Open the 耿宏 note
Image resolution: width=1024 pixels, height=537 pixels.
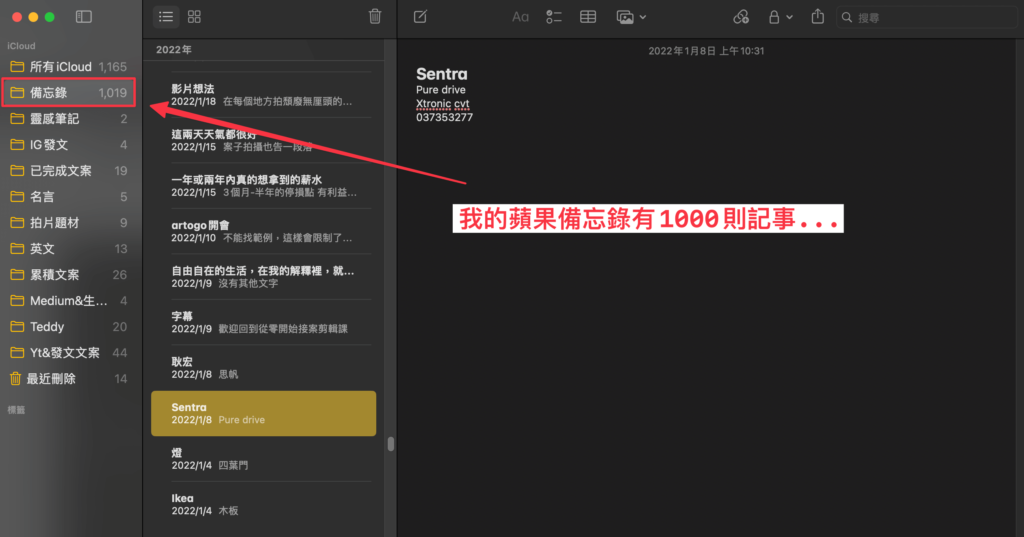pos(263,367)
